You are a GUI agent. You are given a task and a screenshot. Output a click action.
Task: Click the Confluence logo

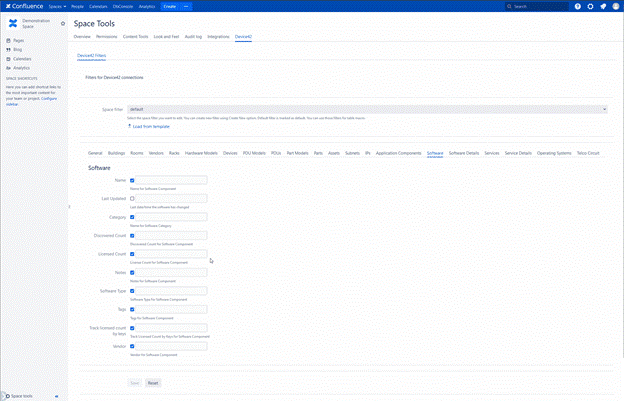23,6
